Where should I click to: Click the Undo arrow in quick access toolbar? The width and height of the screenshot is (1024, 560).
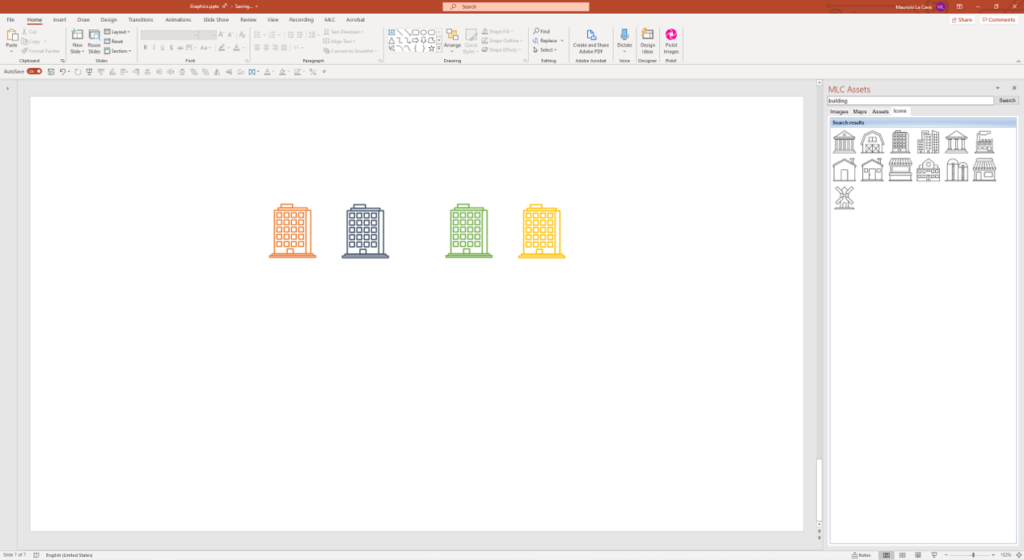click(63, 72)
